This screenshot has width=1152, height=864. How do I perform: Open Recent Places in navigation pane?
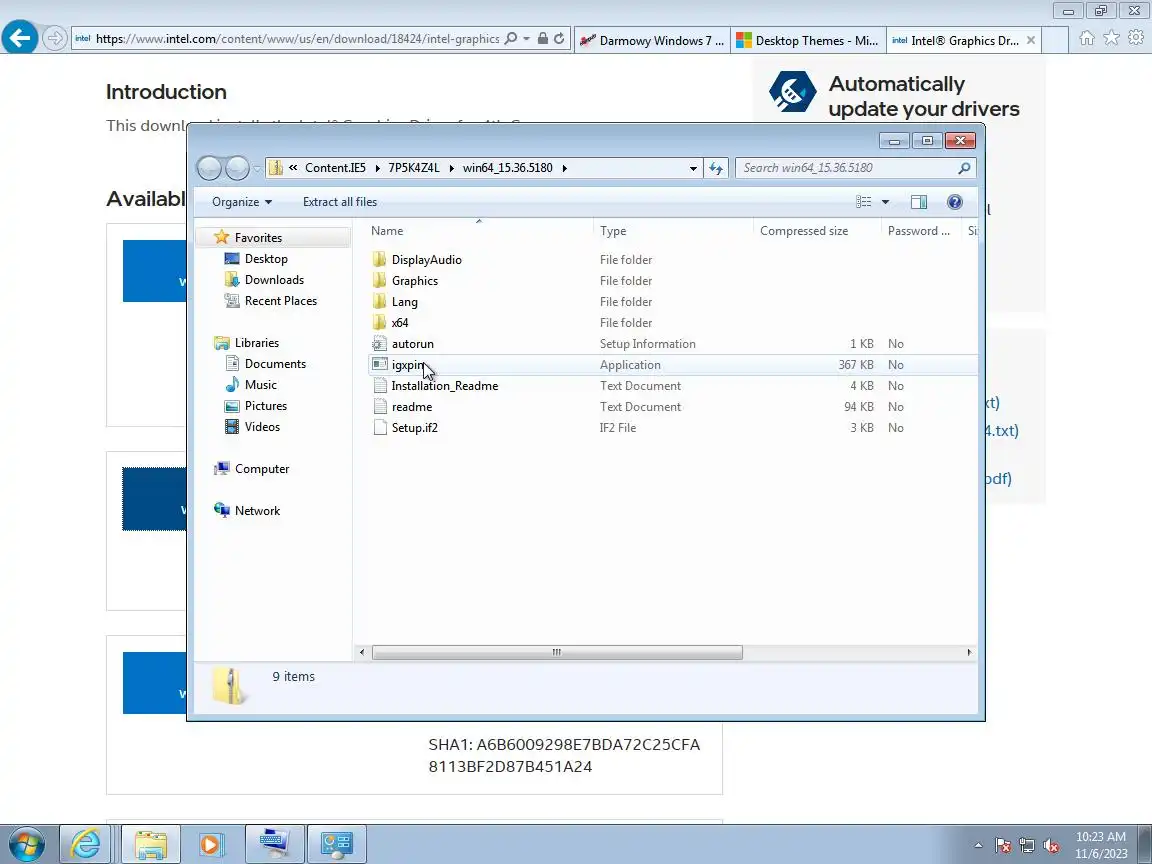coord(281,300)
